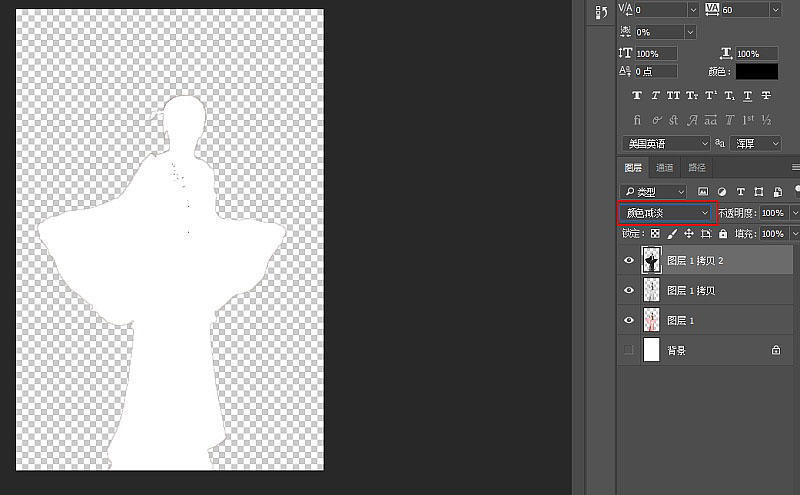Click the horizontal scale 100% field

tap(757, 54)
